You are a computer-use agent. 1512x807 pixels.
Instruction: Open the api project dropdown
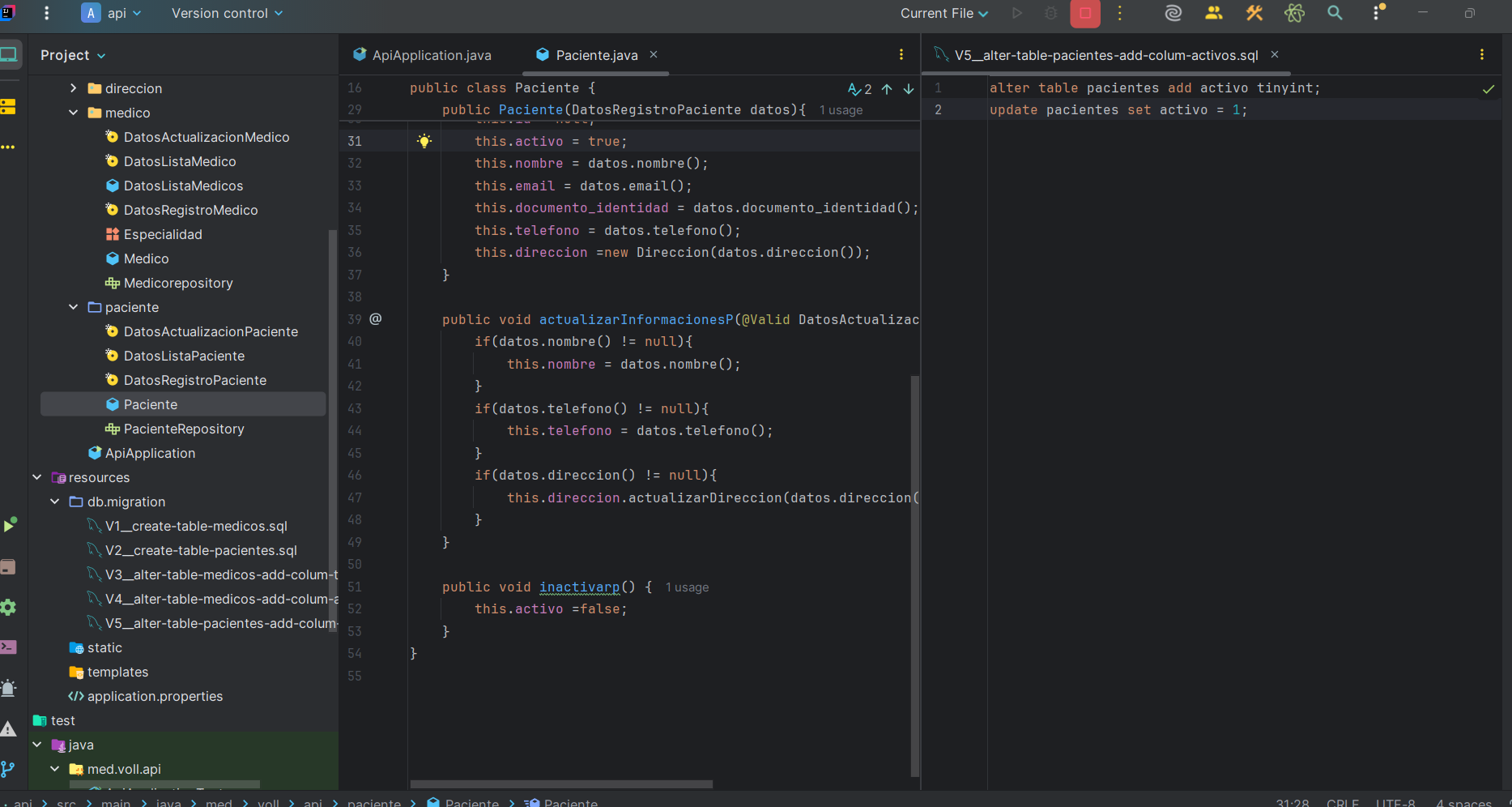tap(112, 13)
